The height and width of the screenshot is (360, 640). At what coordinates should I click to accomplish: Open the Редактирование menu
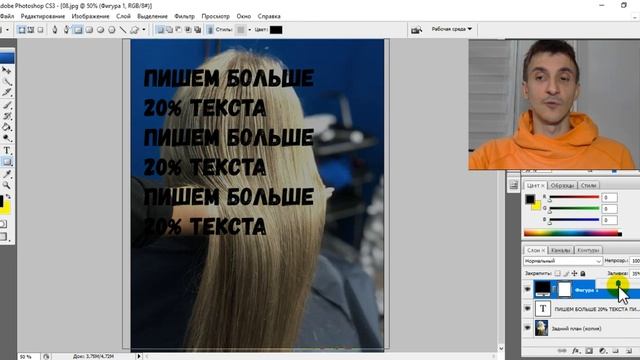pyautogui.click(x=43, y=16)
